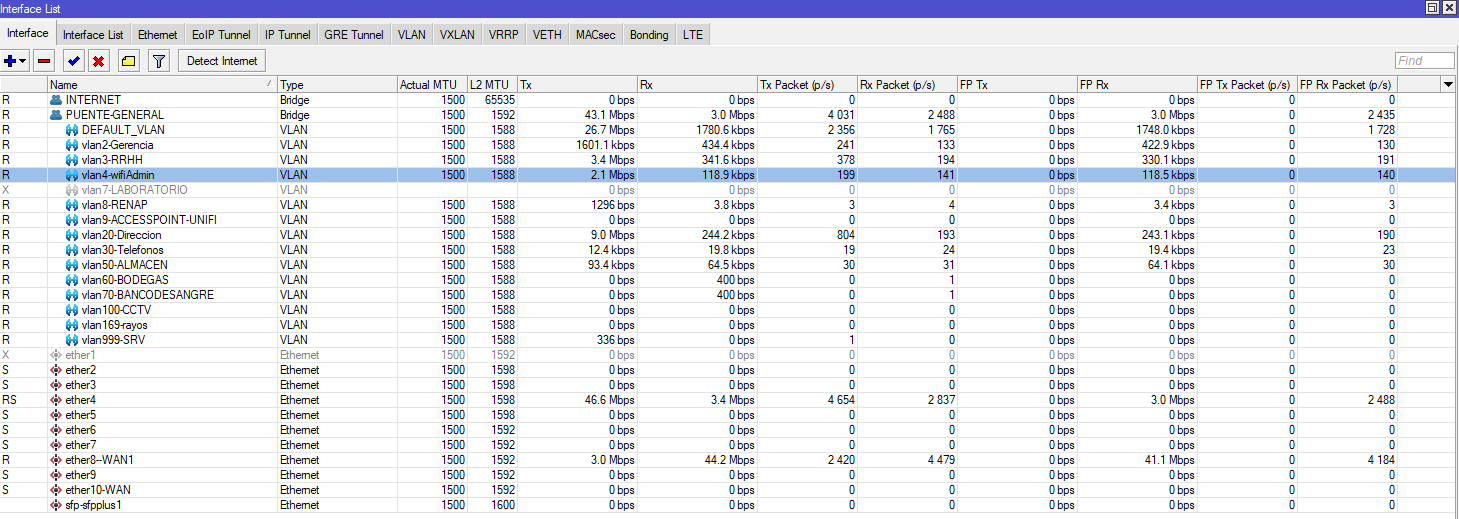Click the 44.2 Mbps Rx value
Screen dimensions: 1459x519
click(728, 460)
